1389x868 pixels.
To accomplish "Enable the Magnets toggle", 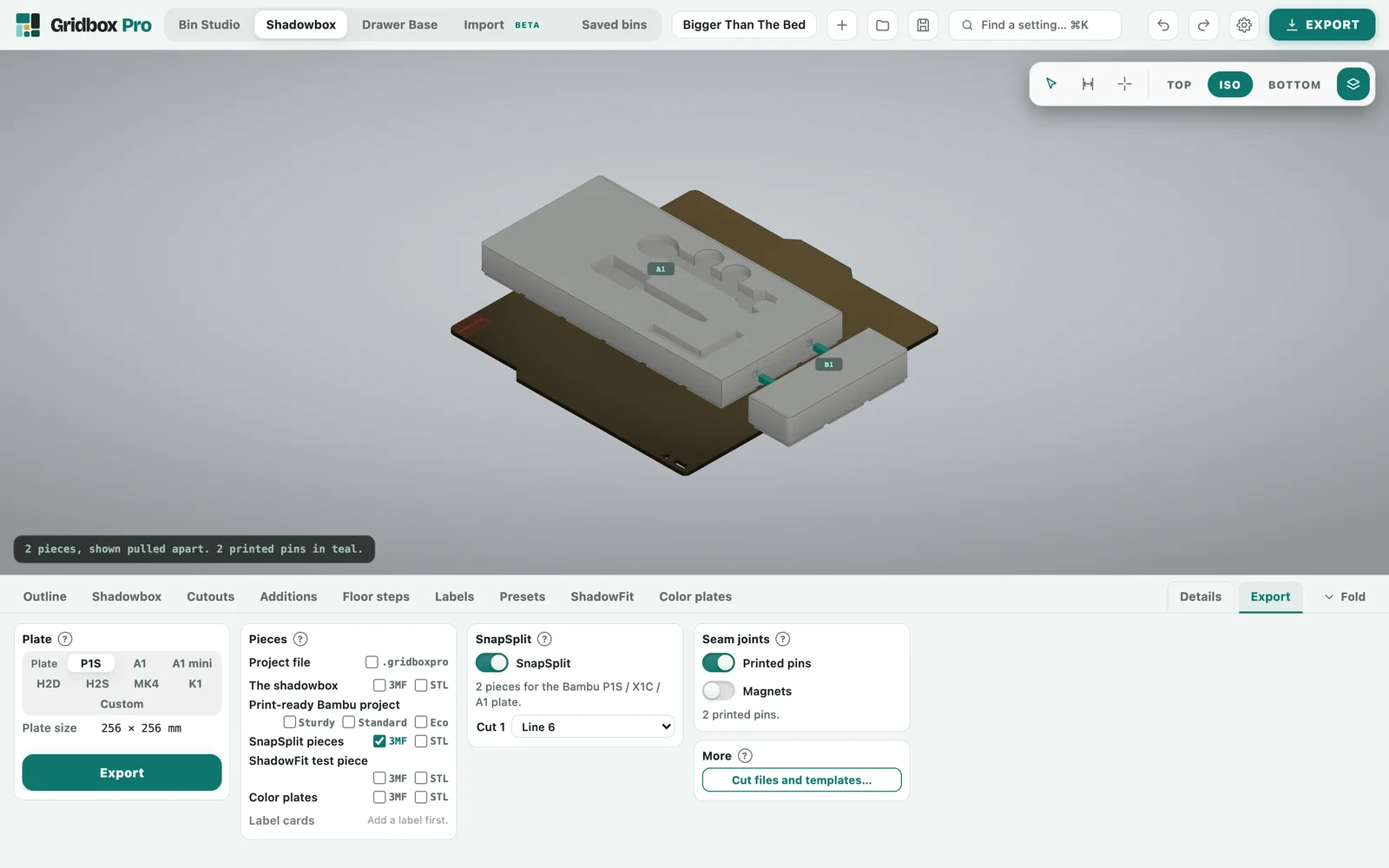I will (718, 691).
